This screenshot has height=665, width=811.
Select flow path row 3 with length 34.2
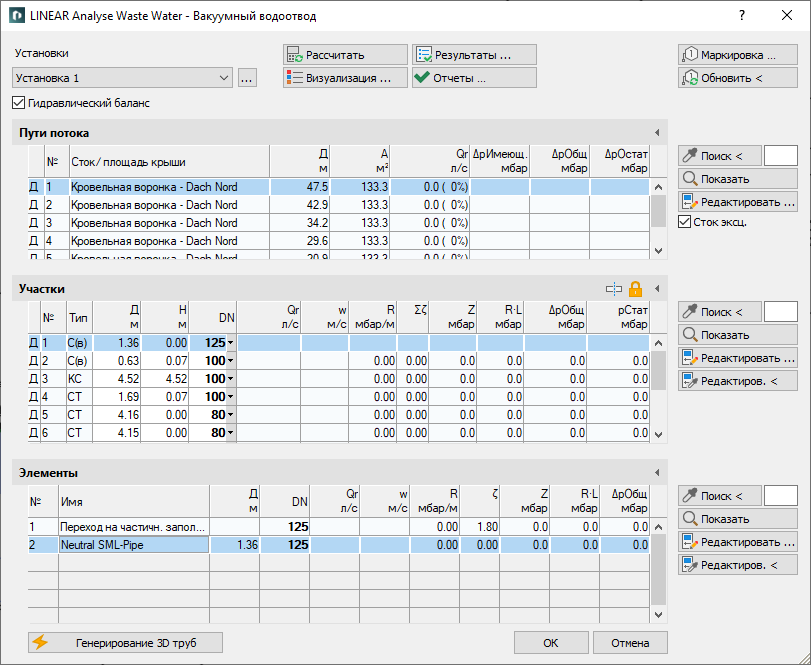coord(339,223)
